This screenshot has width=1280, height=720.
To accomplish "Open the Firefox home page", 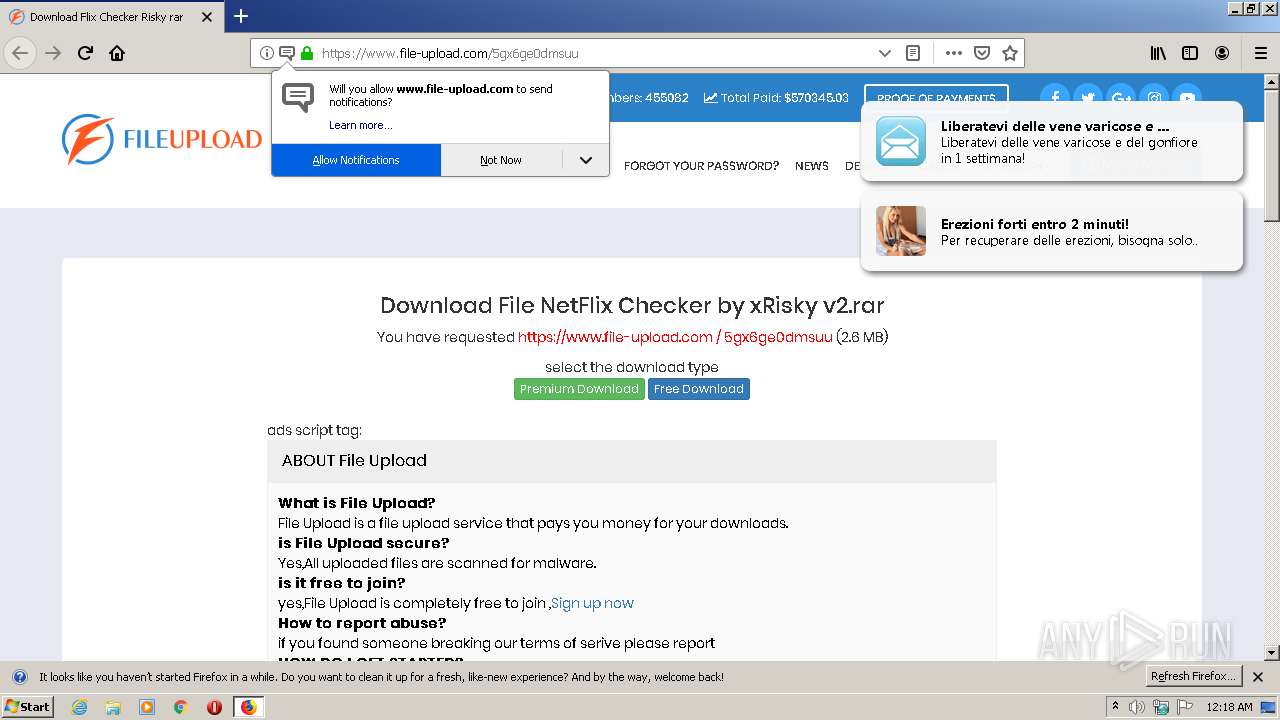I will (117, 53).
